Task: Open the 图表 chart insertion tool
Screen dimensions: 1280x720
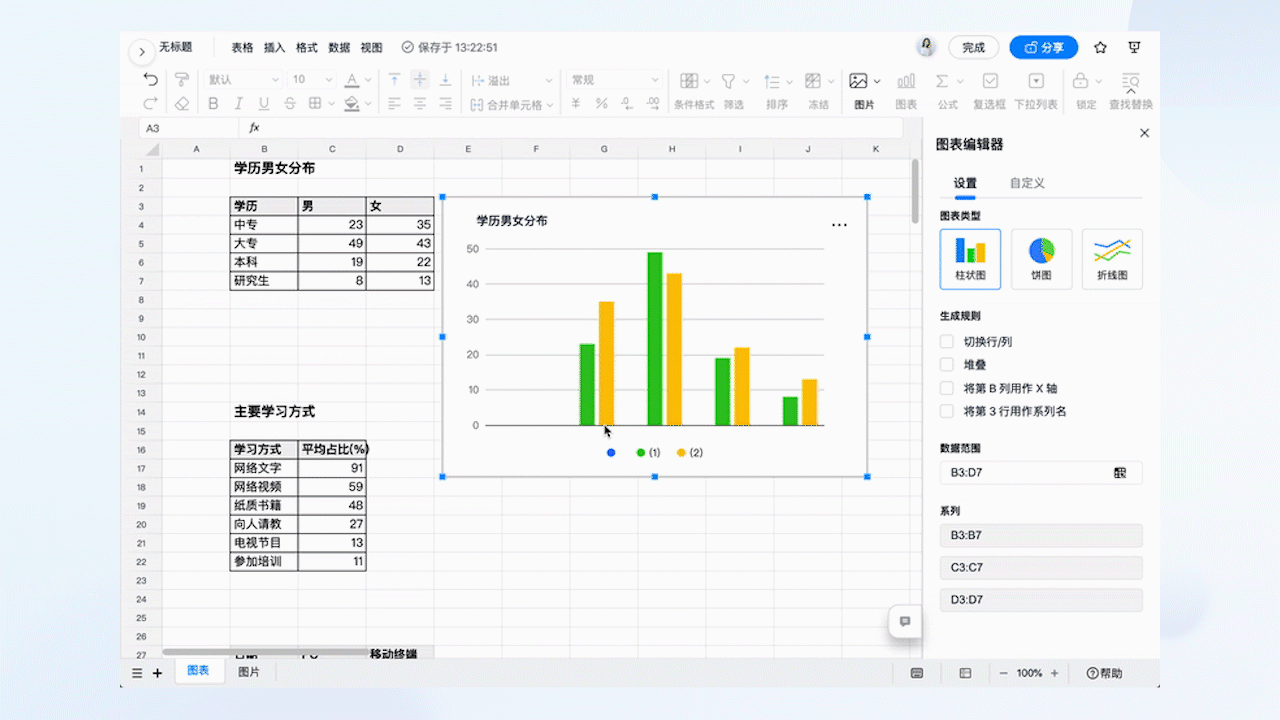Action: [905, 80]
